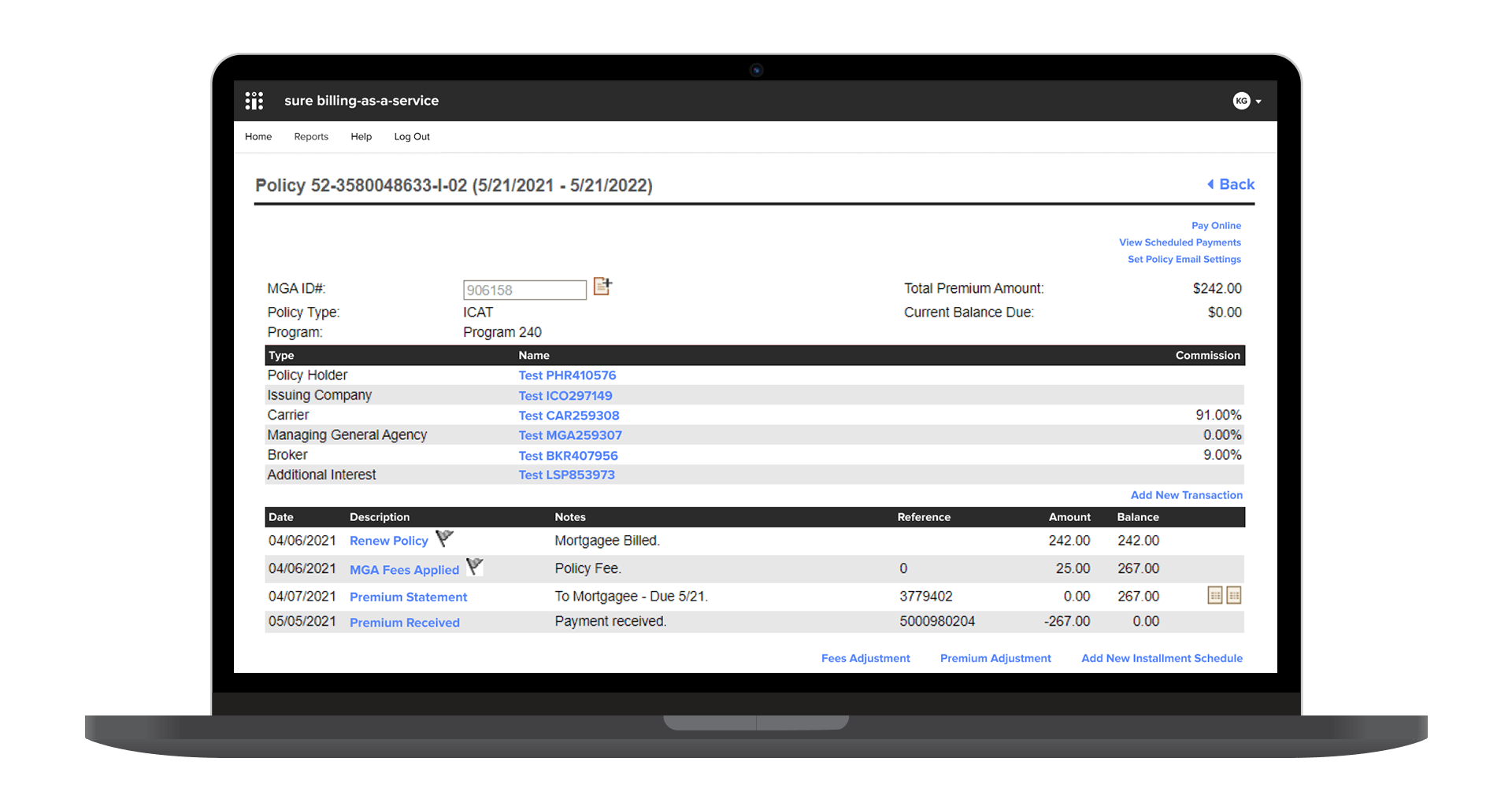
Task: Click the Mortgagee Billed. note
Action: click(607, 541)
